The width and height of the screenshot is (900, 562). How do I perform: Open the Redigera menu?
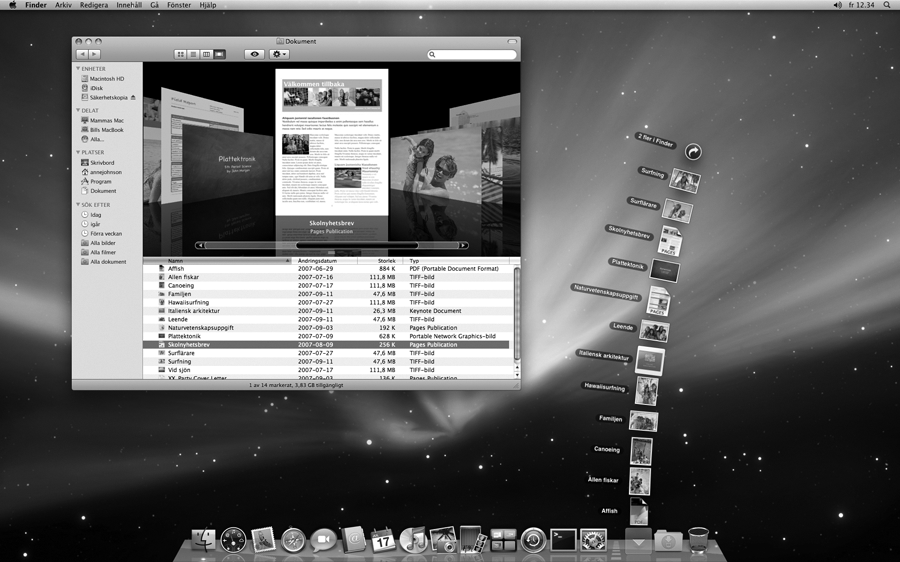(x=94, y=5)
